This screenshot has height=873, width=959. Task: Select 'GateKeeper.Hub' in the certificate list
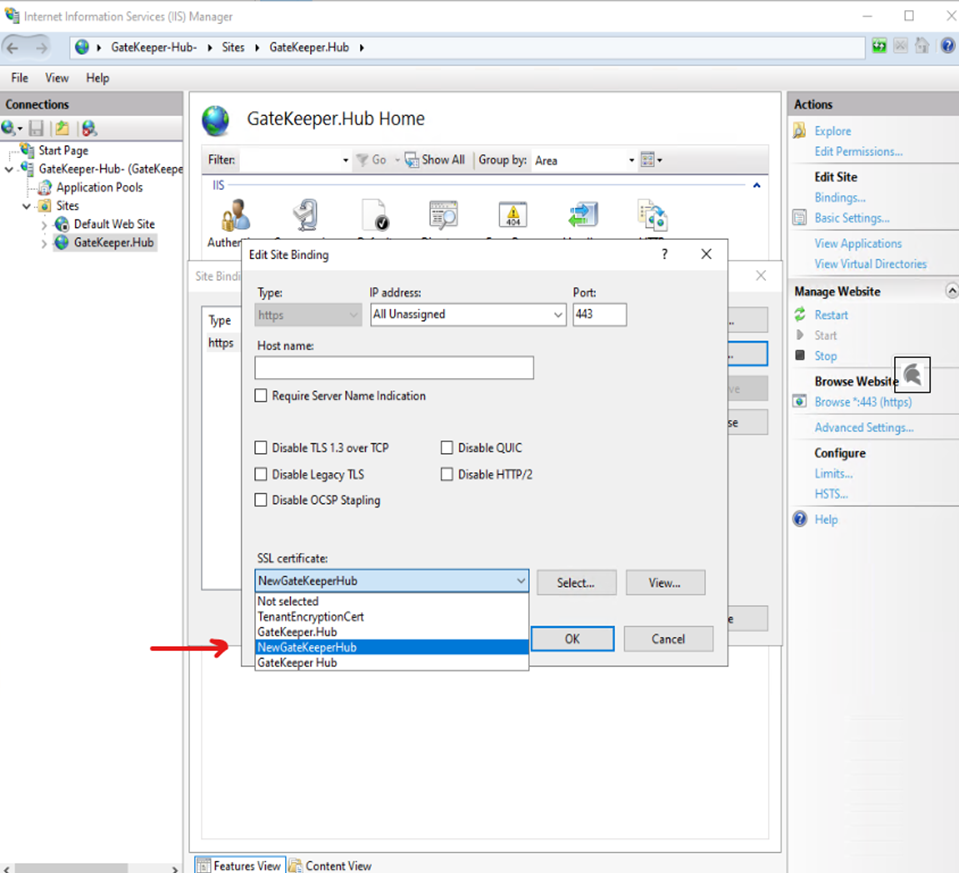pyautogui.click(x=392, y=632)
